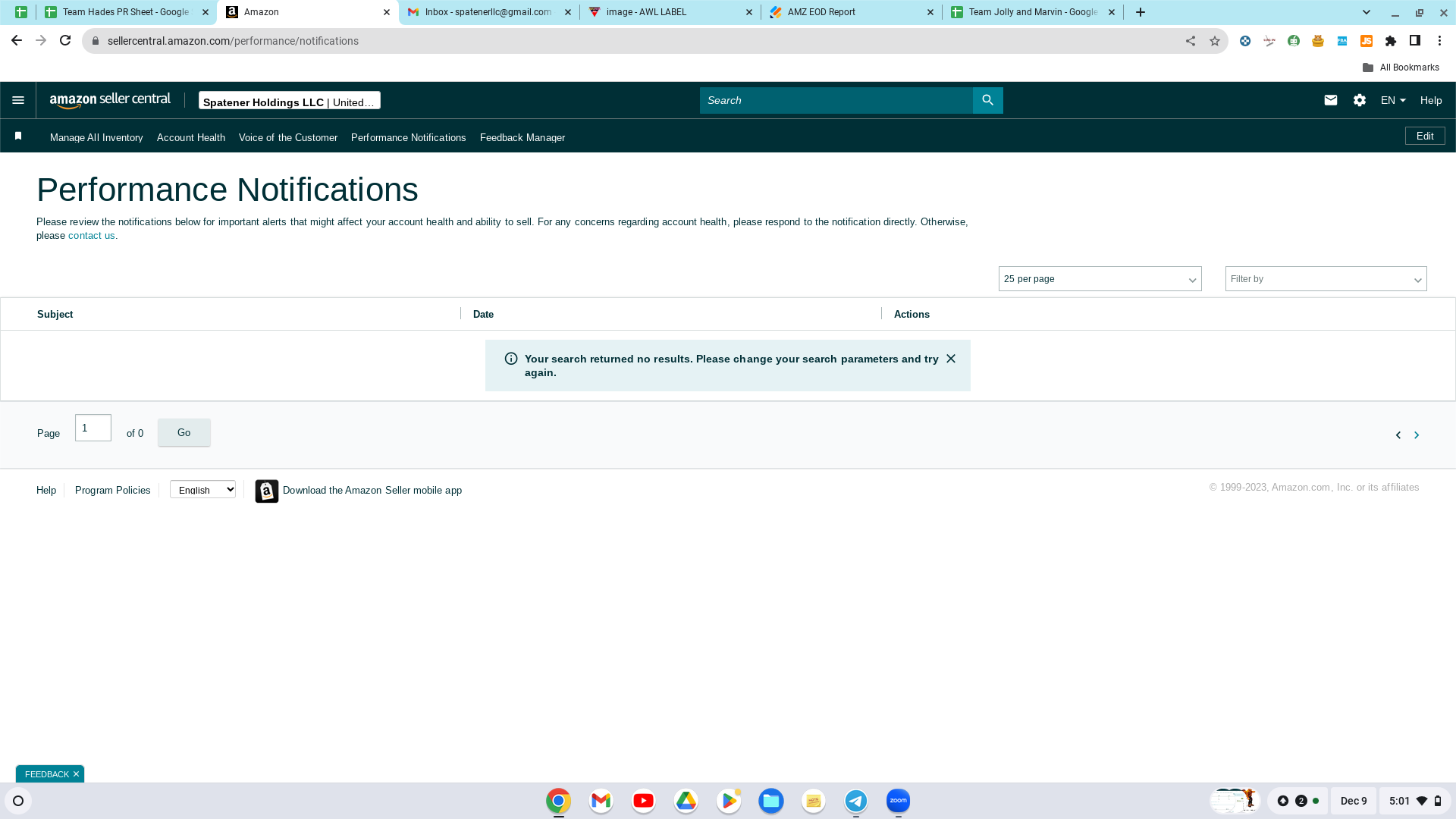Open the Help link in header
This screenshot has height=819, width=1456.
tap(1431, 100)
